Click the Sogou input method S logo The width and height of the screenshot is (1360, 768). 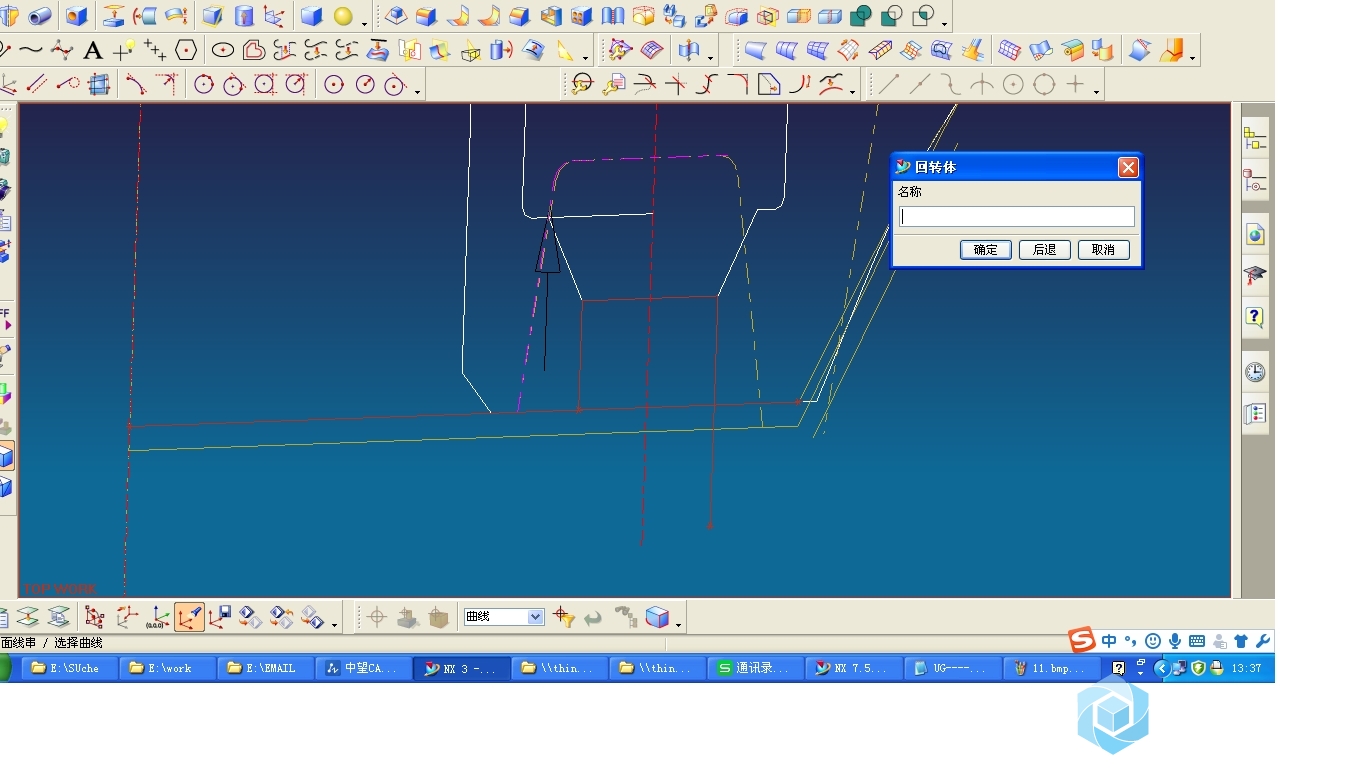coord(1082,640)
